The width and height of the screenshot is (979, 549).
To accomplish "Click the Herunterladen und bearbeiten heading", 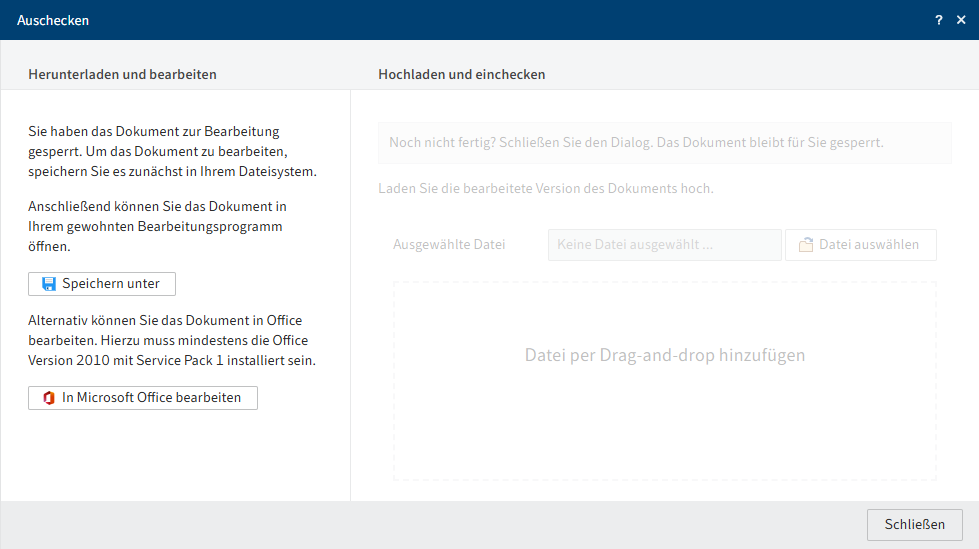I will tap(122, 74).
